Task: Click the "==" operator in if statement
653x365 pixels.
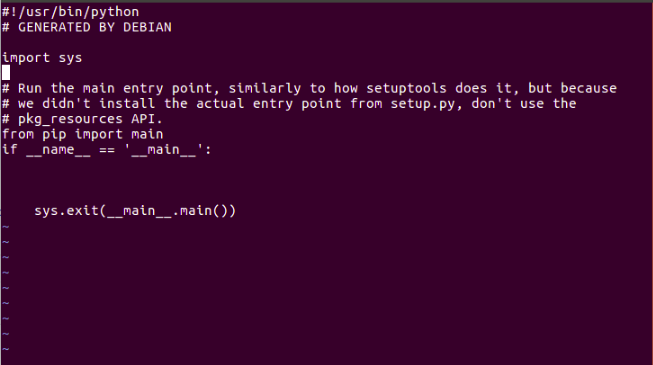Action: pos(107,150)
